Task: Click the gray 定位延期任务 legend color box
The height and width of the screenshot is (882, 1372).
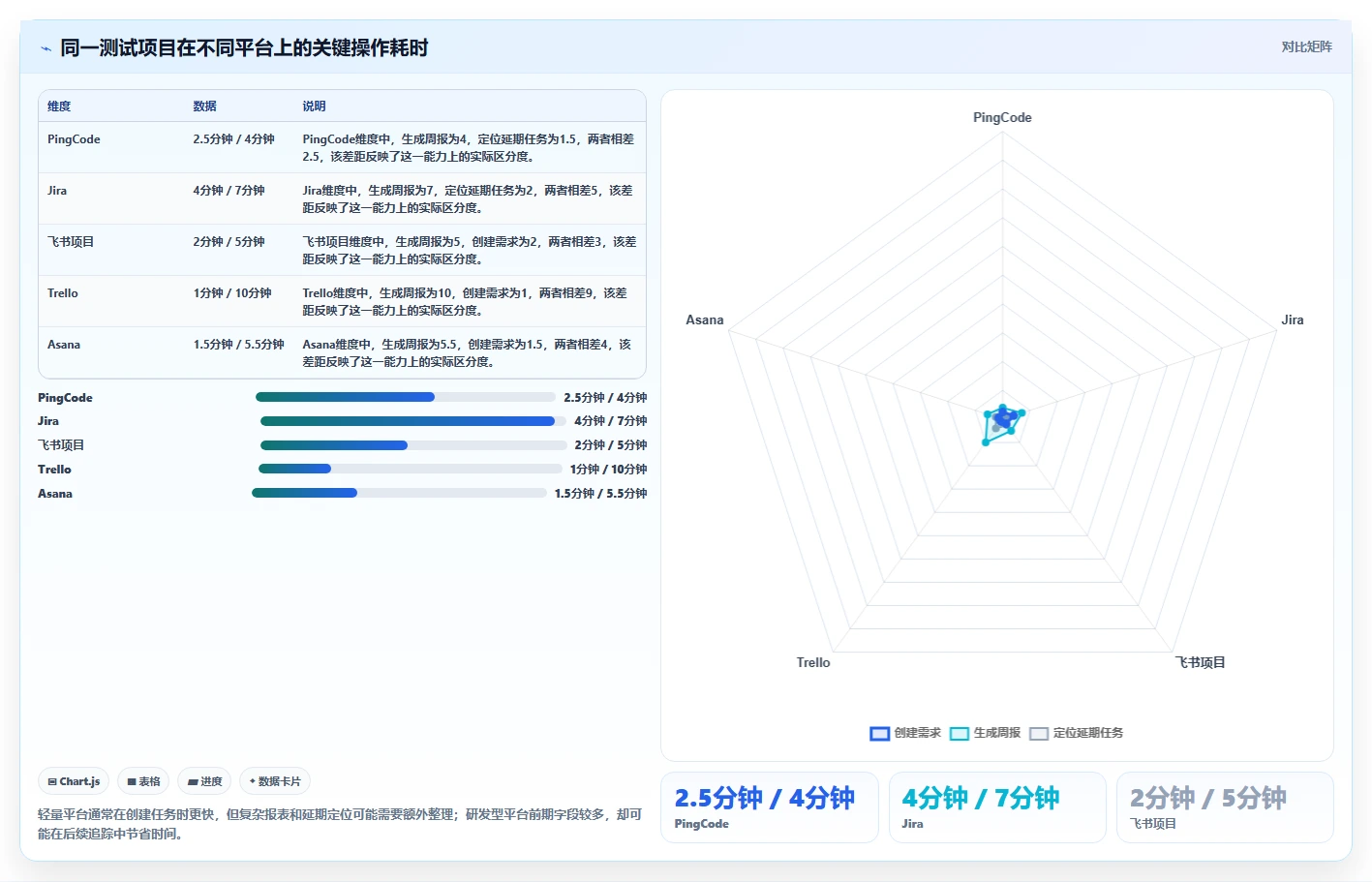Action: tap(1038, 733)
